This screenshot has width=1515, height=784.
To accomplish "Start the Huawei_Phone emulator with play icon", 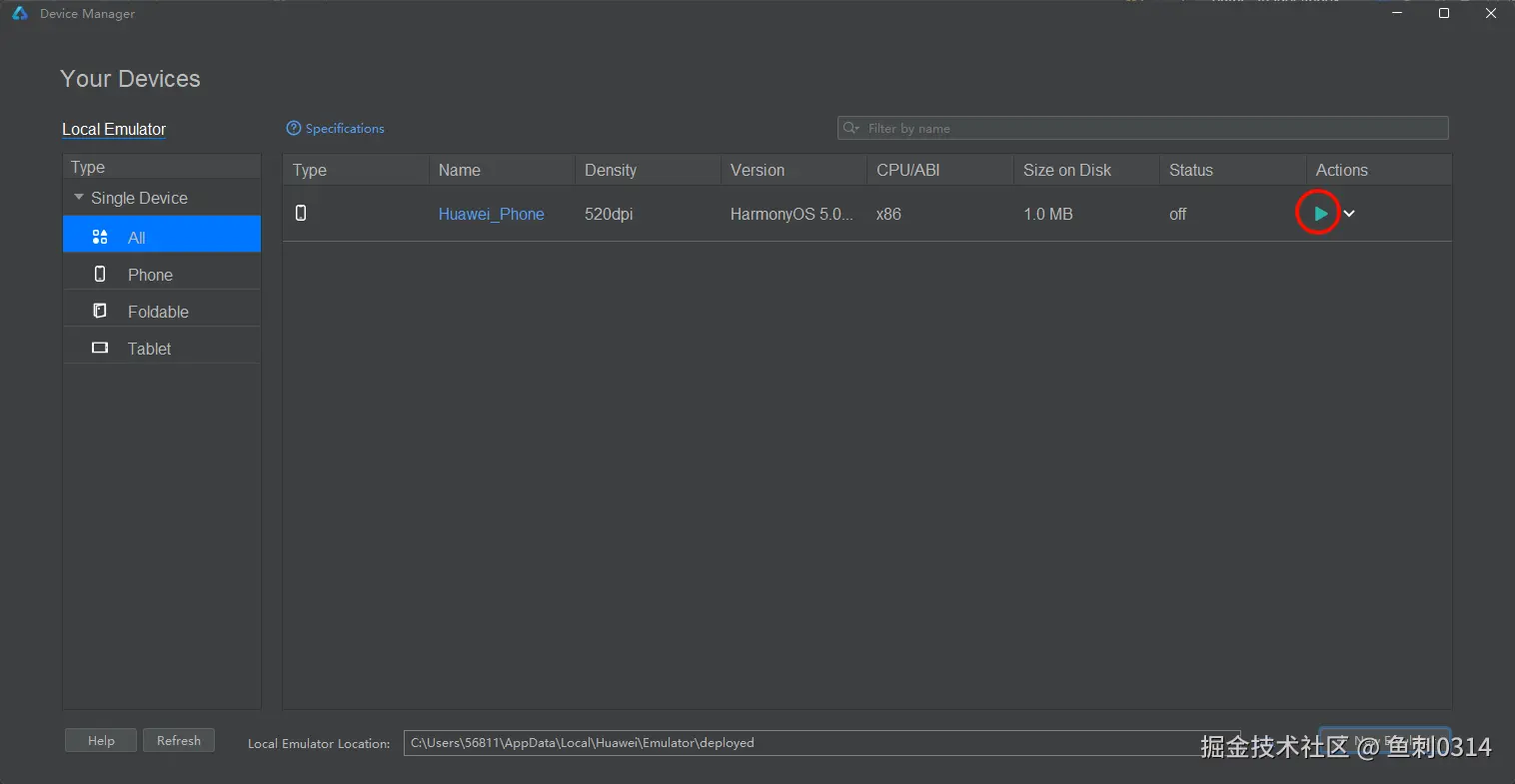I will 1320,214.
